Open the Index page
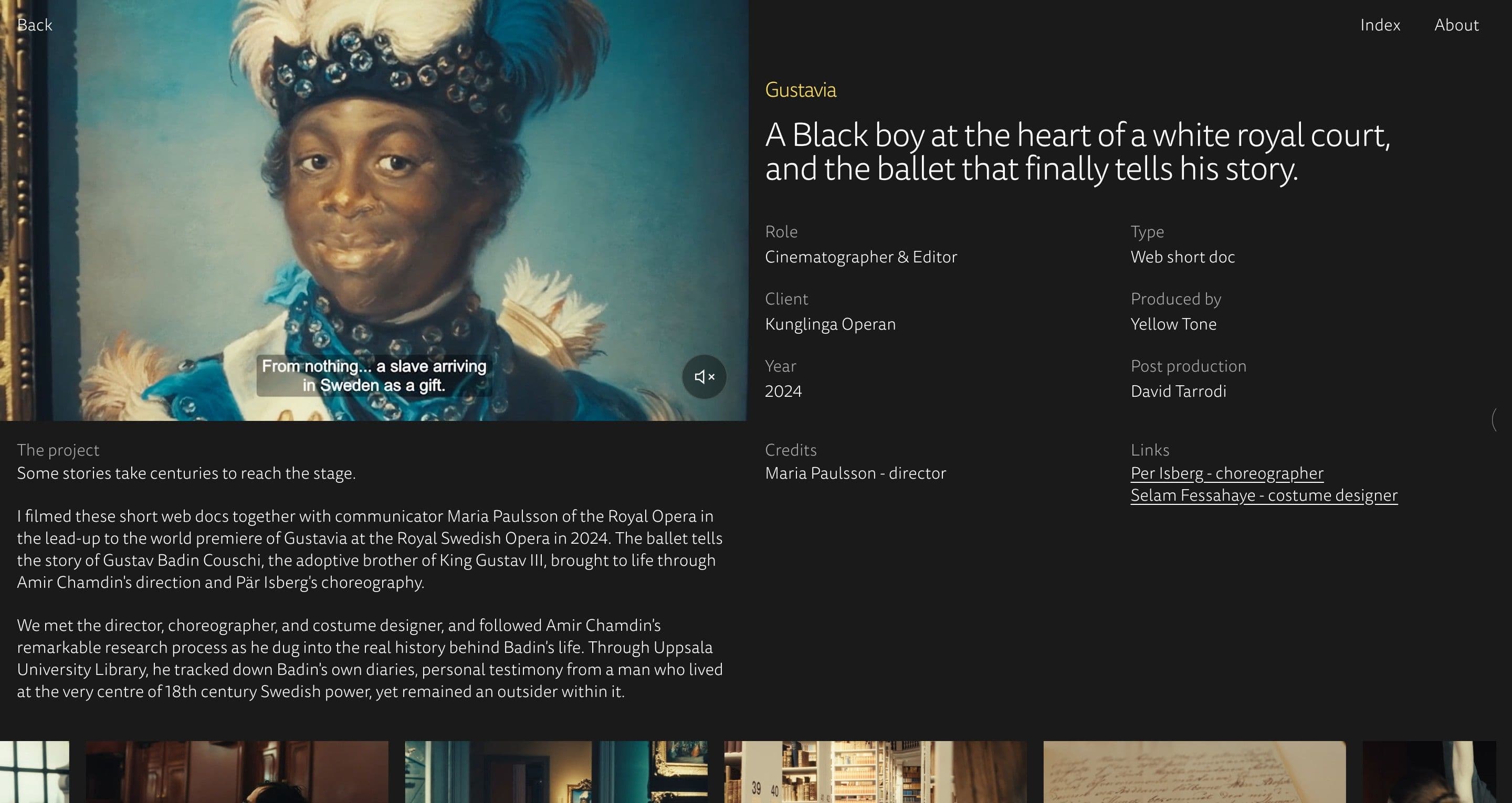 click(x=1380, y=25)
